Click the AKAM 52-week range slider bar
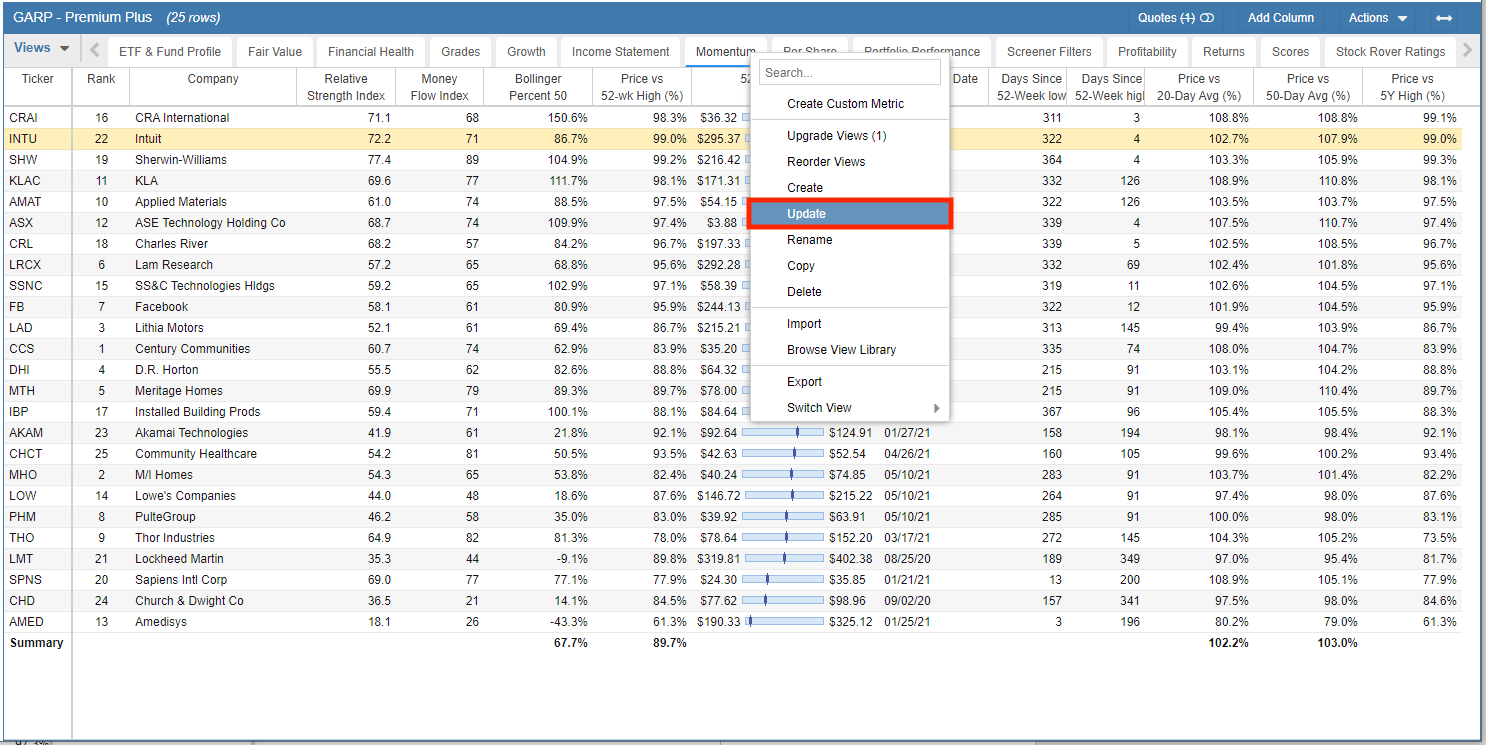 784,433
